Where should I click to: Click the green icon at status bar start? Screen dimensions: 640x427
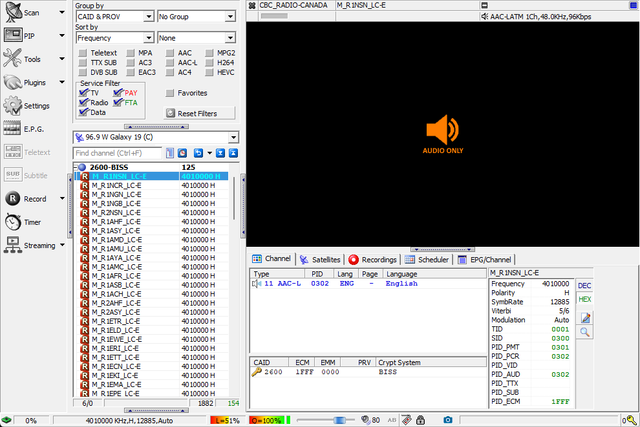point(6,420)
